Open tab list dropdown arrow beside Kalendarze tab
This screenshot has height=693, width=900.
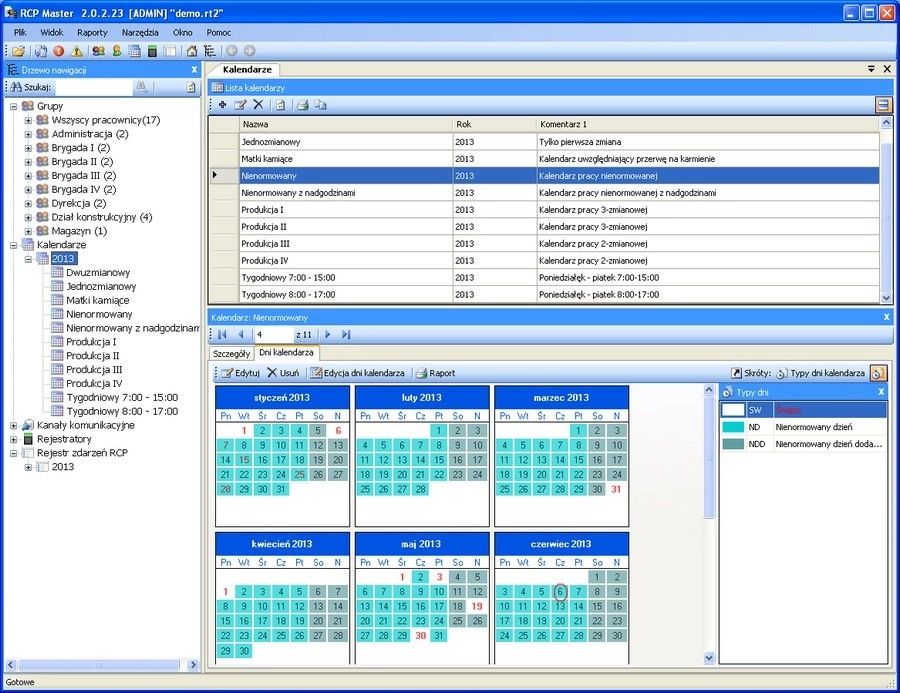tap(871, 69)
